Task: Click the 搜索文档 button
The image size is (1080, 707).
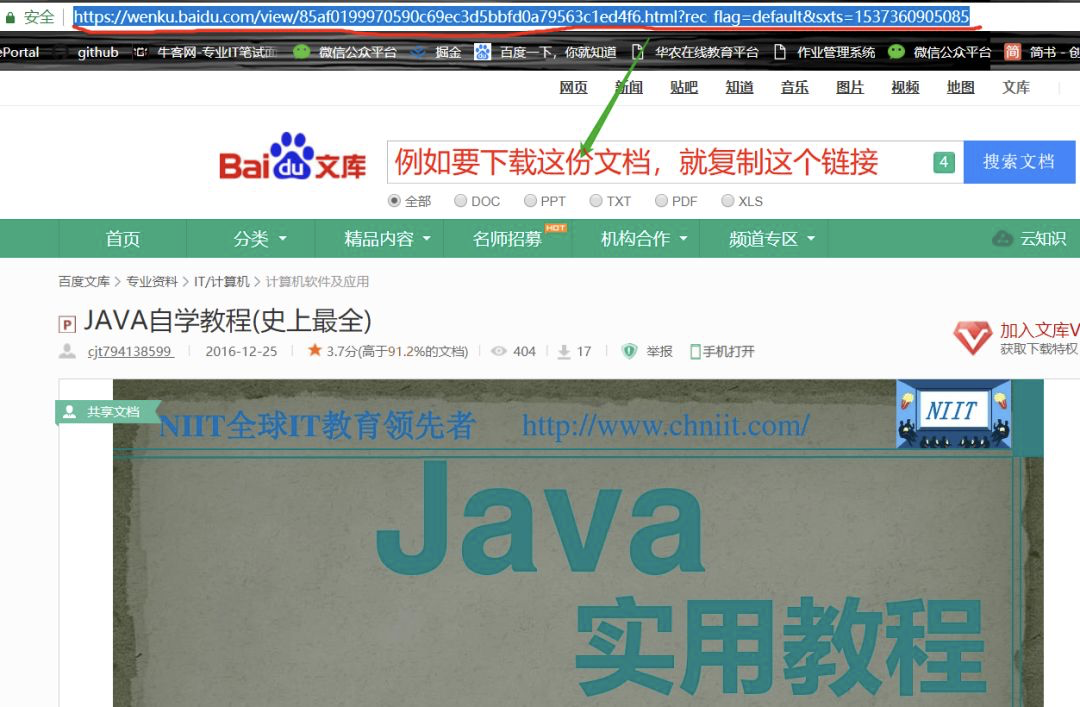Action: pyautogui.click(x=1019, y=162)
